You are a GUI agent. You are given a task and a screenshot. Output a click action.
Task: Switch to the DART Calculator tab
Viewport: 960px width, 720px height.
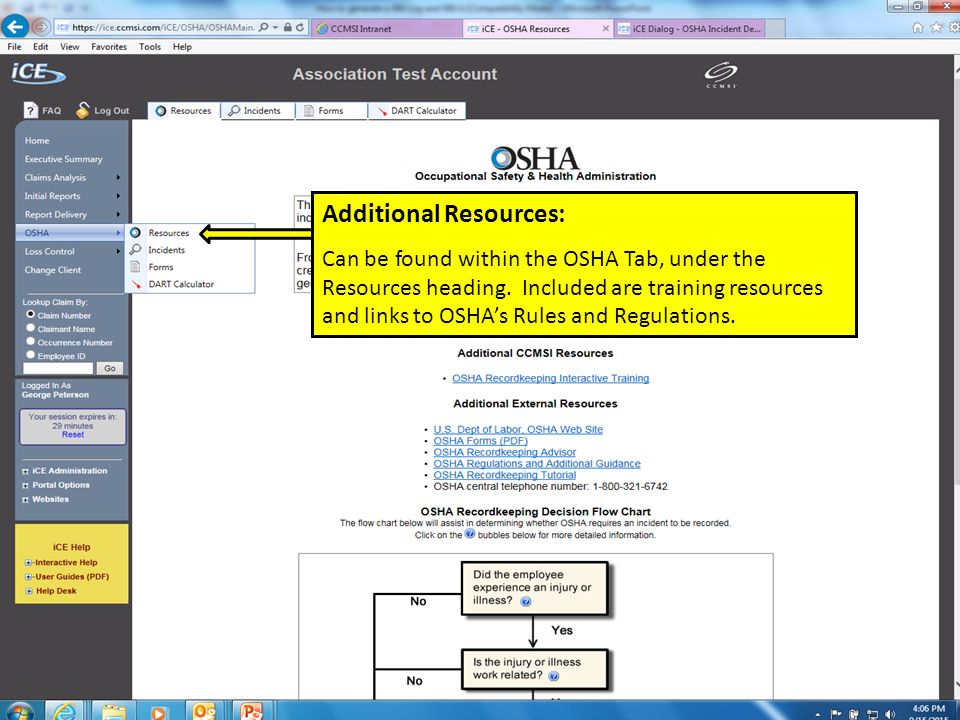point(416,111)
